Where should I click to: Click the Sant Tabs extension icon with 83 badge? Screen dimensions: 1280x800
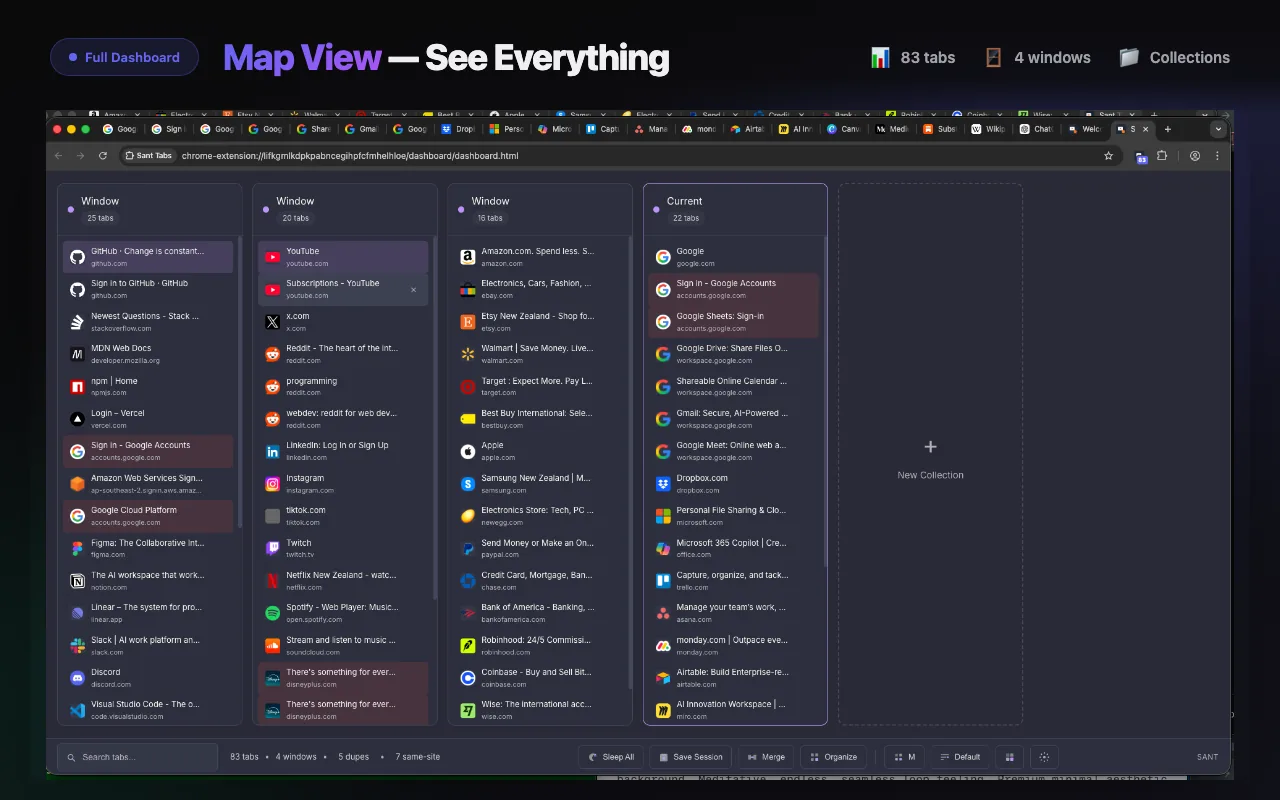(1141, 156)
